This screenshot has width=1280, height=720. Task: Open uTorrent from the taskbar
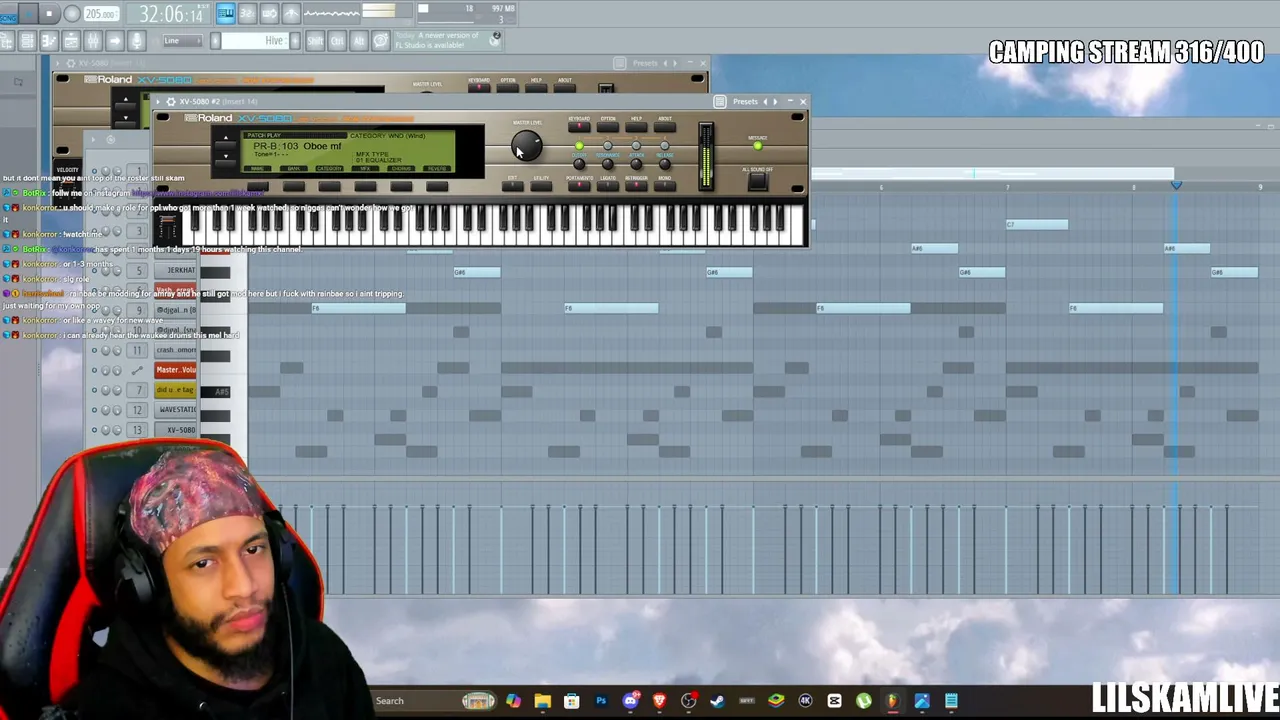coord(863,701)
